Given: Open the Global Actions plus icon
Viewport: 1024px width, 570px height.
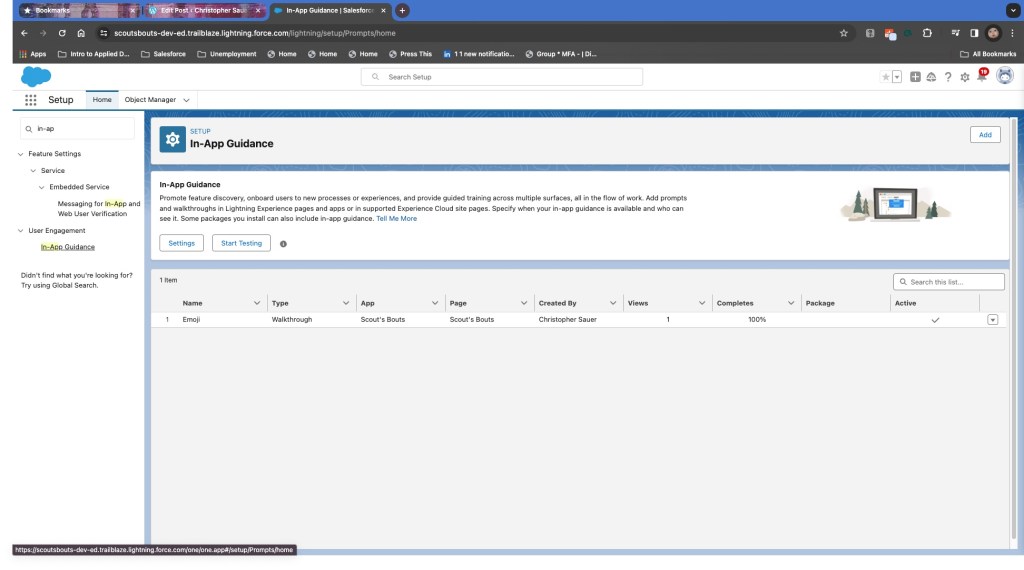Looking at the screenshot, I should 915,77.
